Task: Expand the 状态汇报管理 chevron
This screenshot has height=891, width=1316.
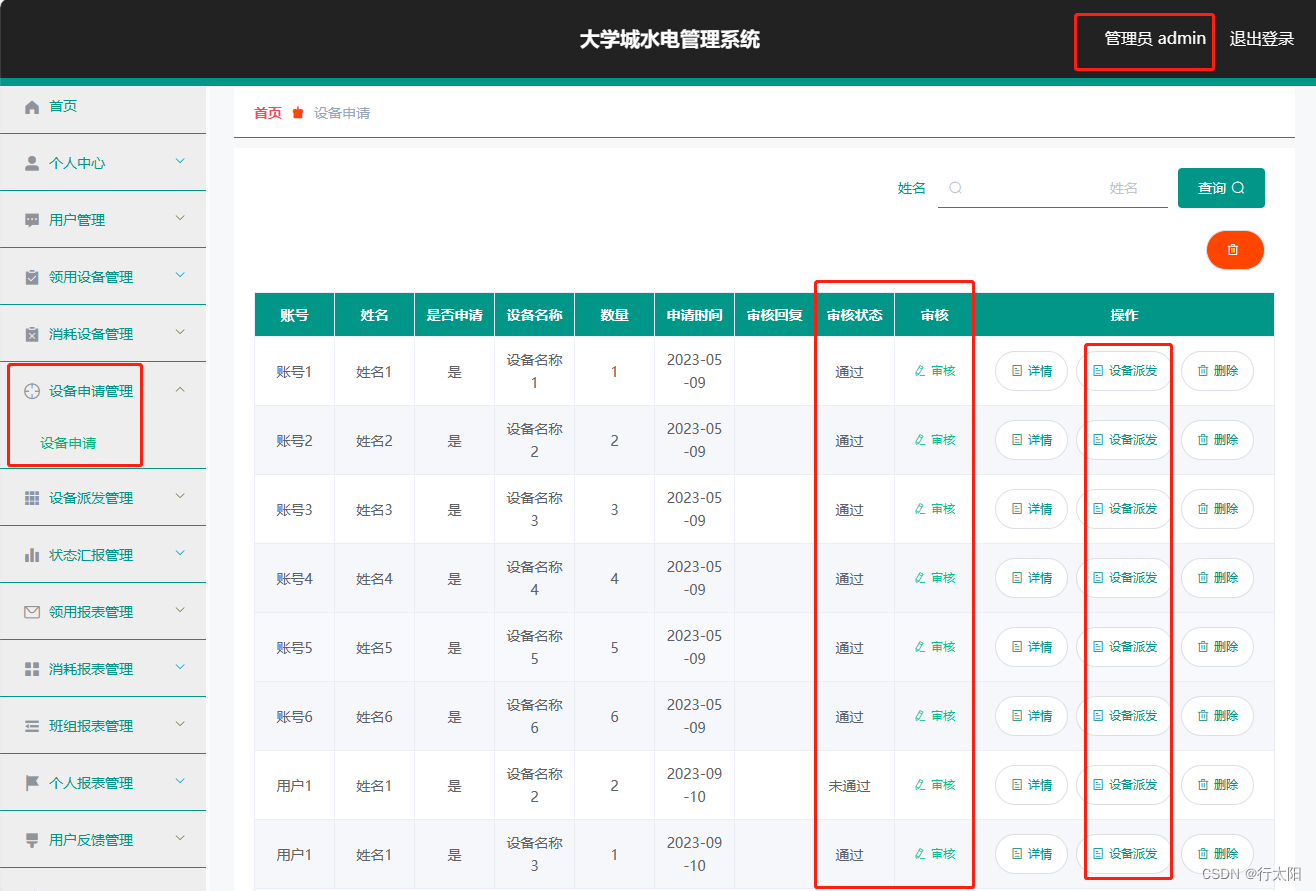Action: tap(180, 553)
